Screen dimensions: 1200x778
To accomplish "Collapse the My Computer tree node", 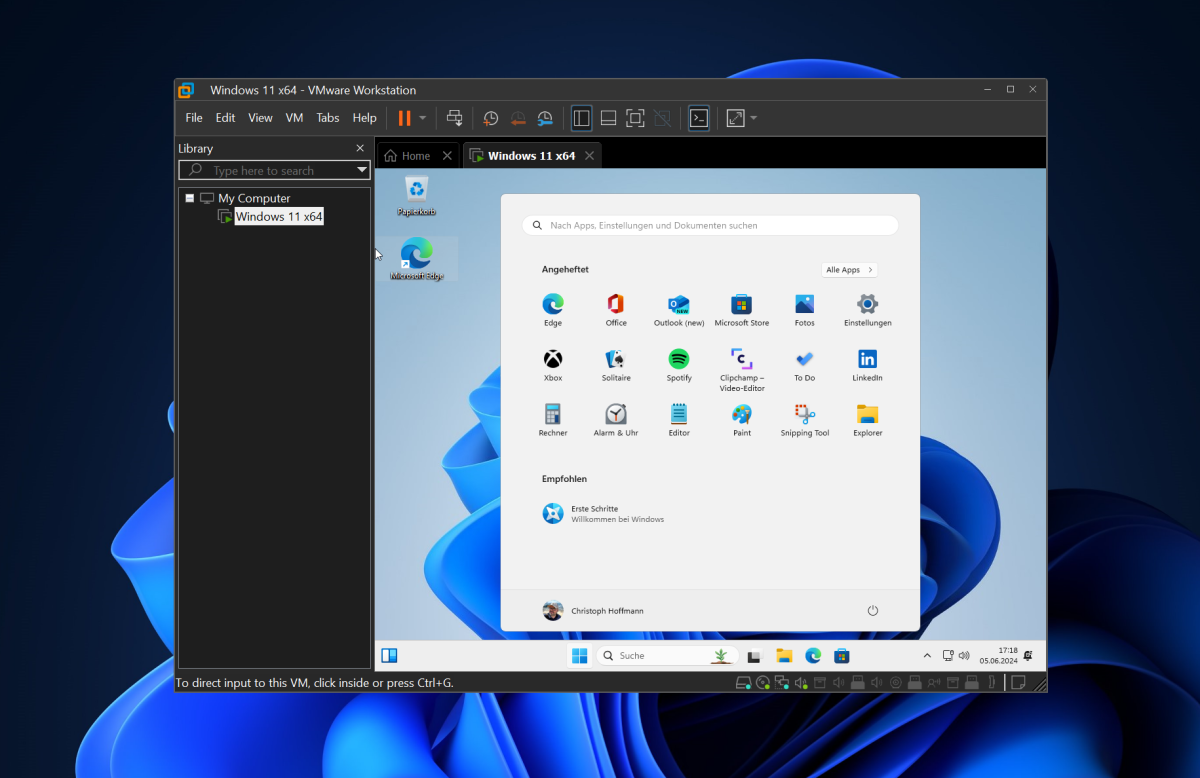I will (x=189, y=198).
